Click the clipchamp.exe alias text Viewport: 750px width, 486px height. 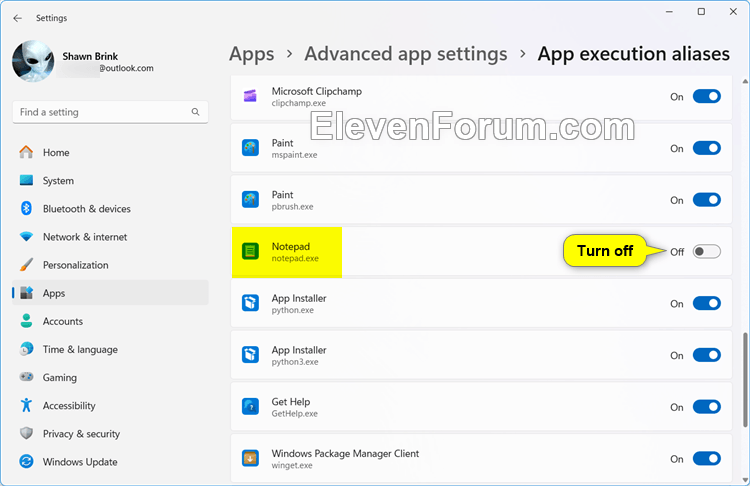click(x=298, y=103)
